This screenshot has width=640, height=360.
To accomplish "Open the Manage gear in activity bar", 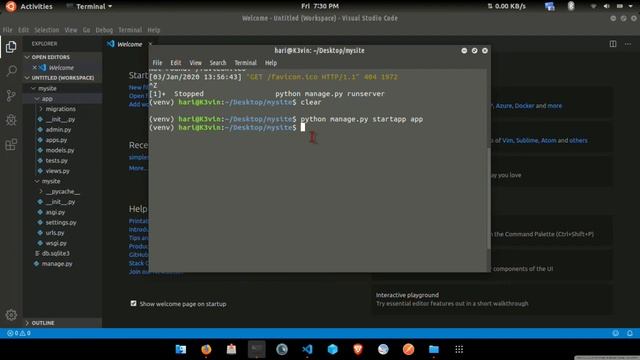I will pyautogui.click(x=11, y=315).
